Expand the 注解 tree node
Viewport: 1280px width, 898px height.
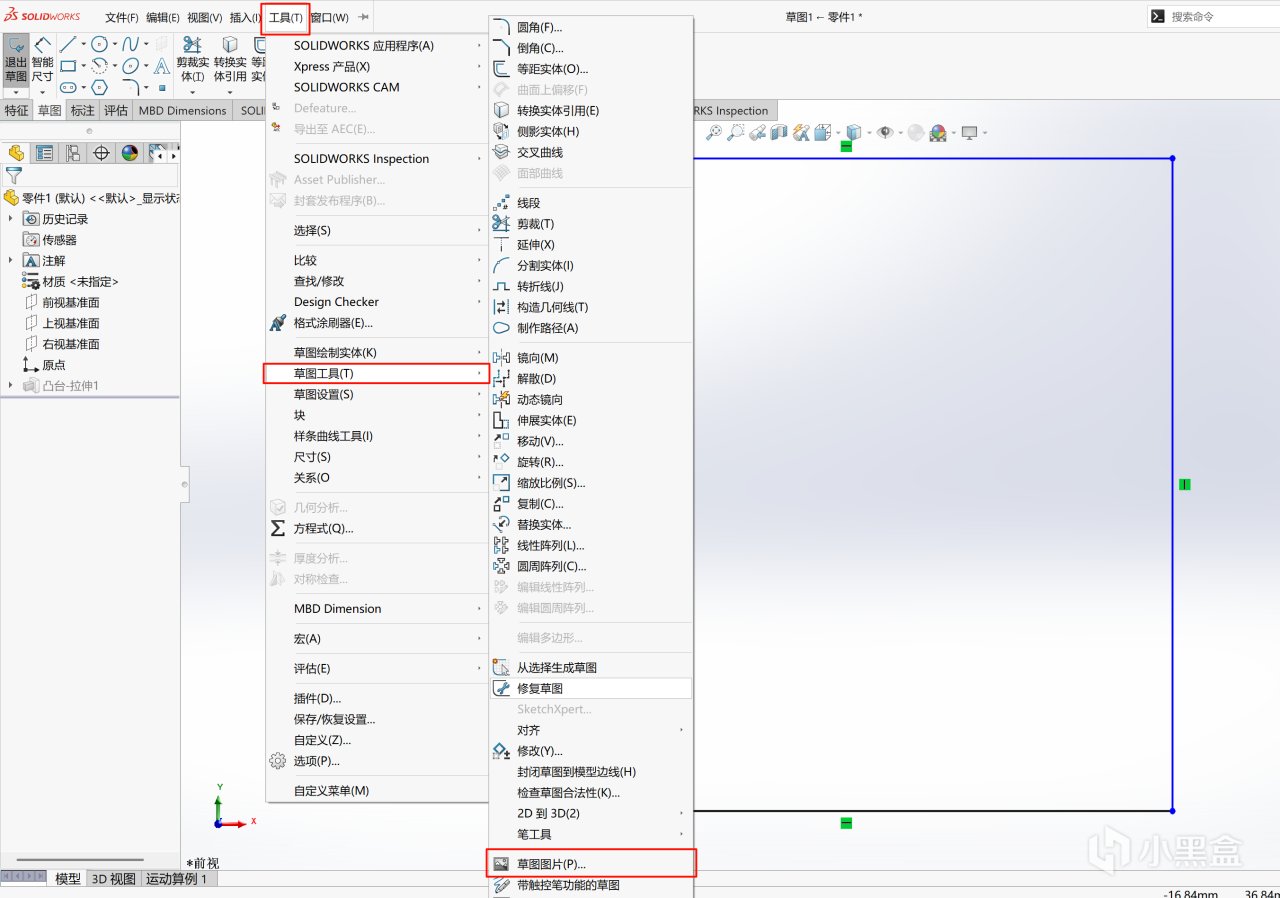pyautogui.click(x=11, y=261)
